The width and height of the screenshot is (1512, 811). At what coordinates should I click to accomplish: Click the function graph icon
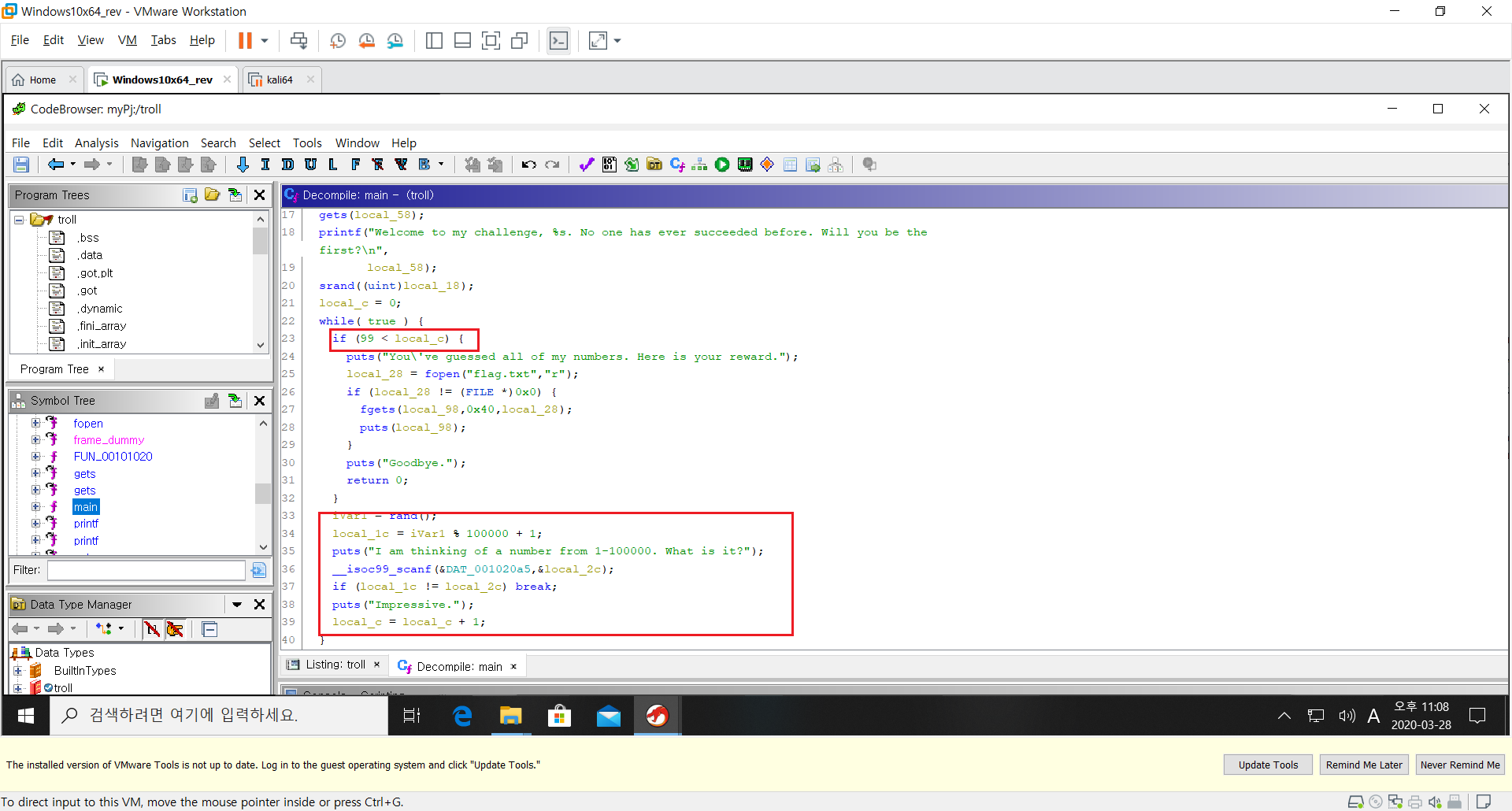pos(699,165)
